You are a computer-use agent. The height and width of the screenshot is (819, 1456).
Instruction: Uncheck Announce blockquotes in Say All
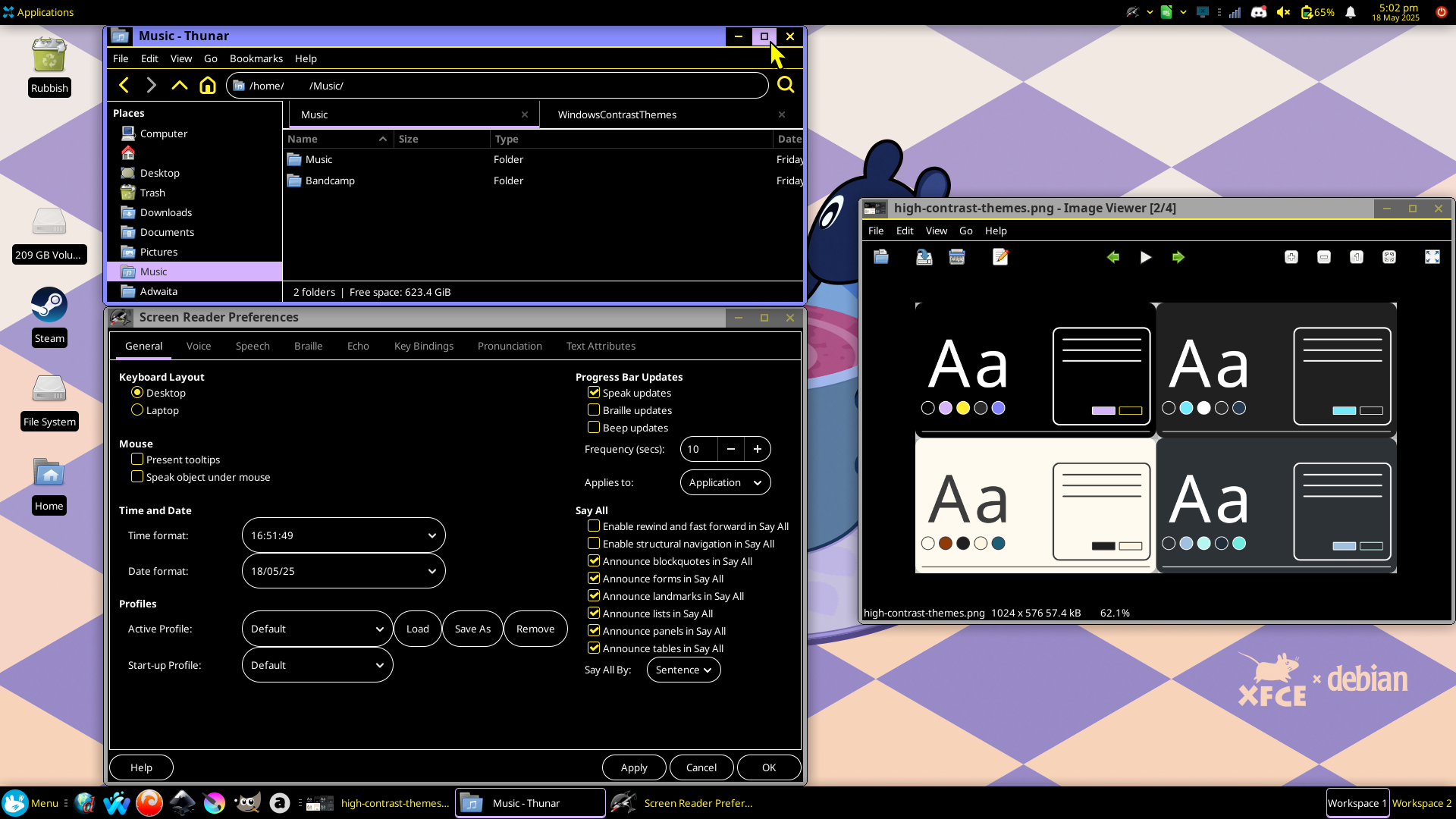coord(594,561)
